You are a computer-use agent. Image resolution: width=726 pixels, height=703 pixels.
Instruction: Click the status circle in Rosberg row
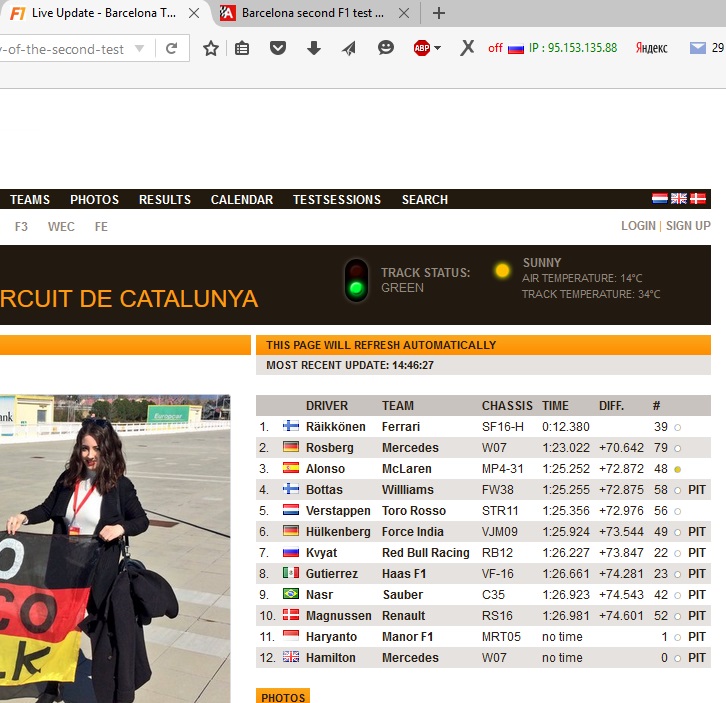click(677, 448)
